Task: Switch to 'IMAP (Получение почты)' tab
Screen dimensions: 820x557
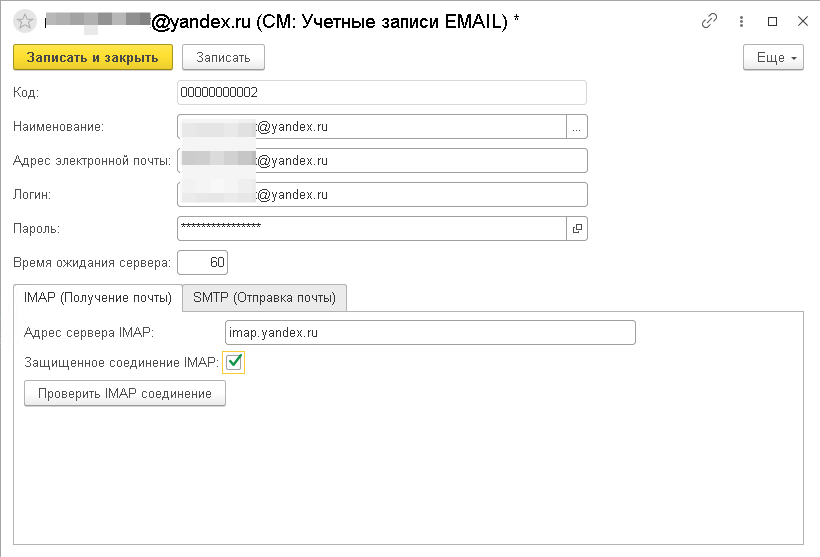Action: coord(98,298)
